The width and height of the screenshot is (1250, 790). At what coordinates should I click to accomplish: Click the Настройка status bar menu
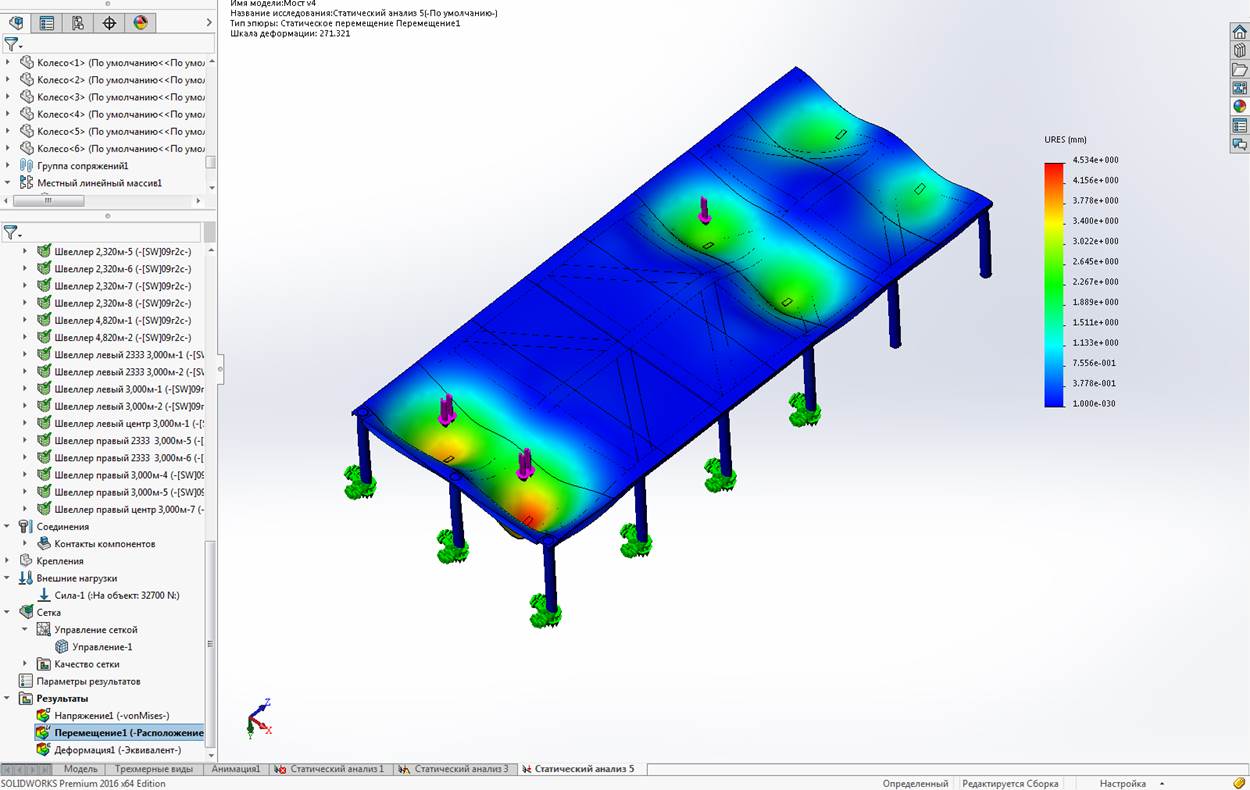(1123, 783)
